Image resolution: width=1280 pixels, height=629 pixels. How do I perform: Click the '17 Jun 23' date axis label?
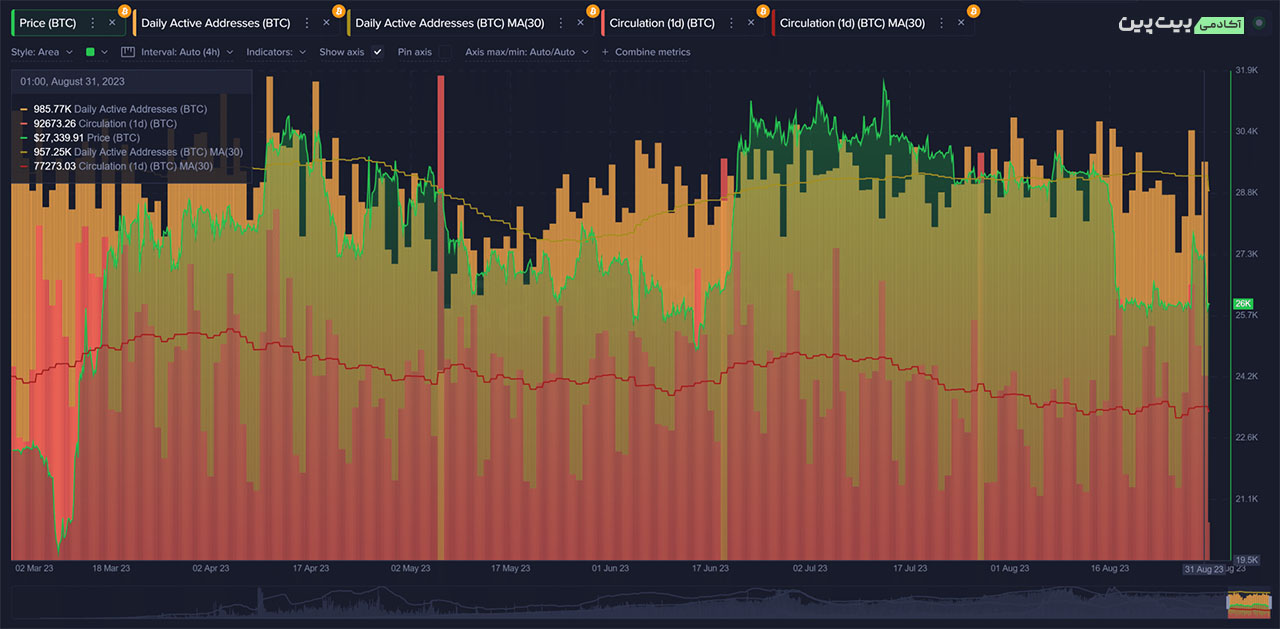point(710,568)
